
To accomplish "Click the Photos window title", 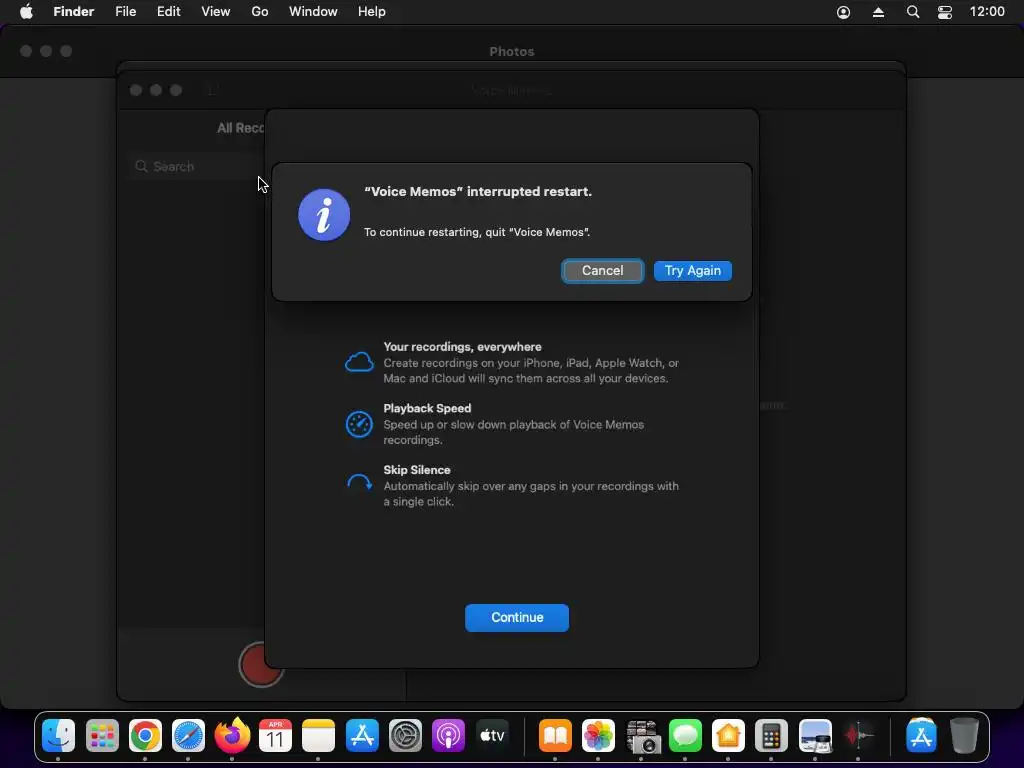I will pos(511,52).
